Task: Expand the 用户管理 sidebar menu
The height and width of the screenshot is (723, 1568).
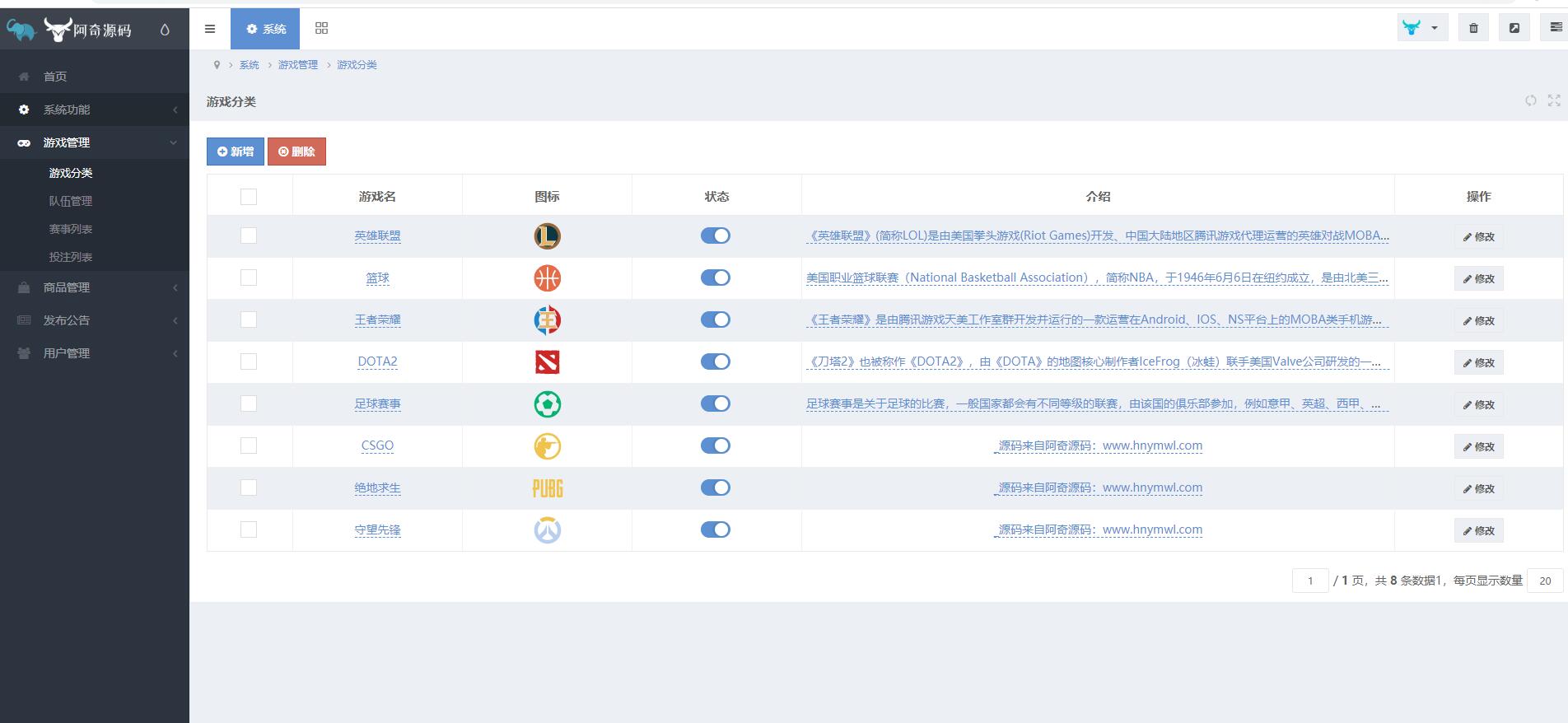Action: [x=95, y=353]
